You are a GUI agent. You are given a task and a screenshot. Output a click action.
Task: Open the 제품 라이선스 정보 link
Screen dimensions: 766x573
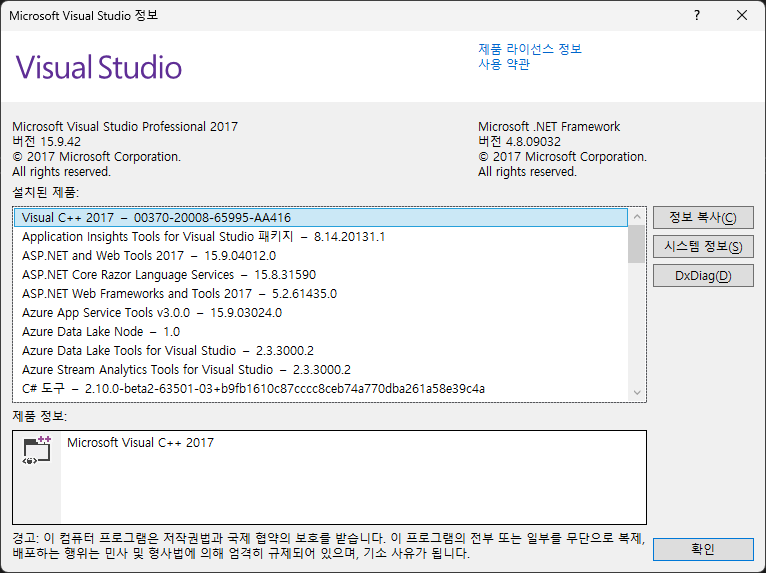(x=530, y=49)
